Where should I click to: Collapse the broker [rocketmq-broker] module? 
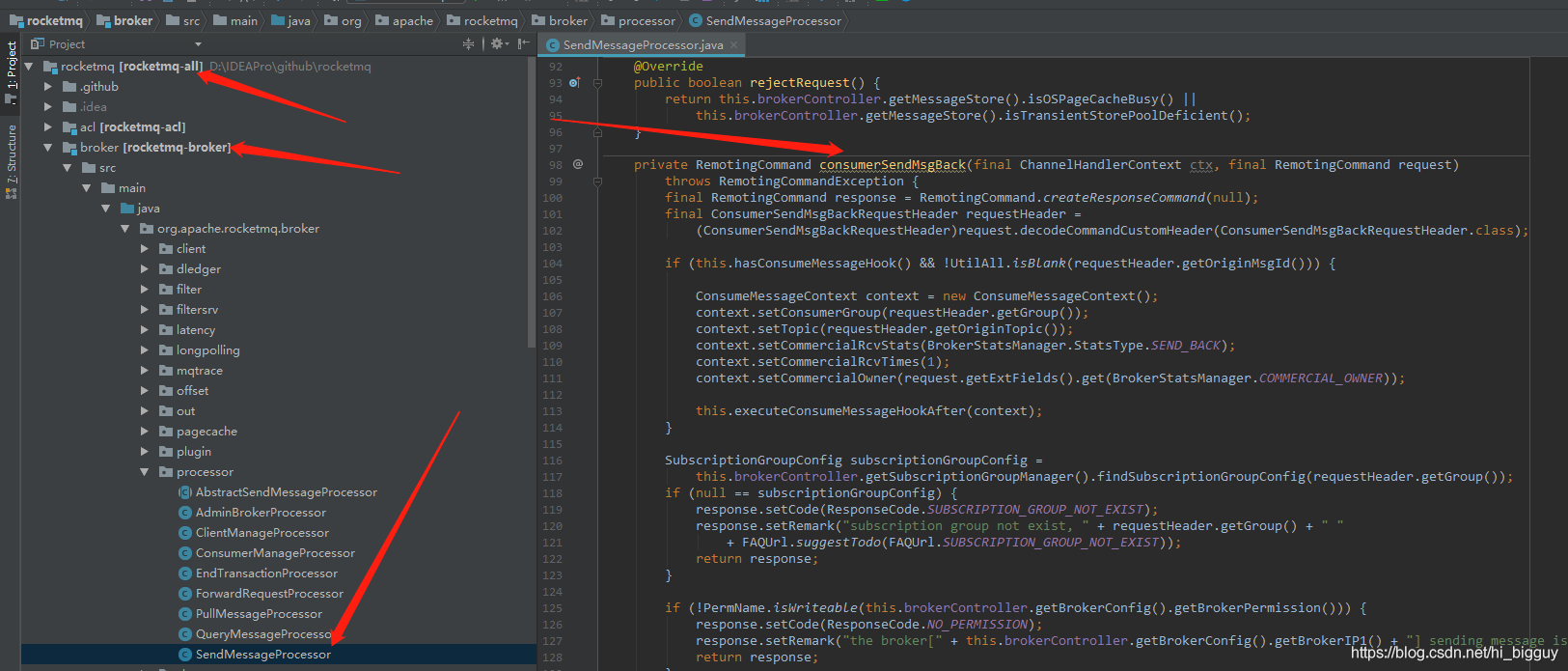click(x=48, y=148)
